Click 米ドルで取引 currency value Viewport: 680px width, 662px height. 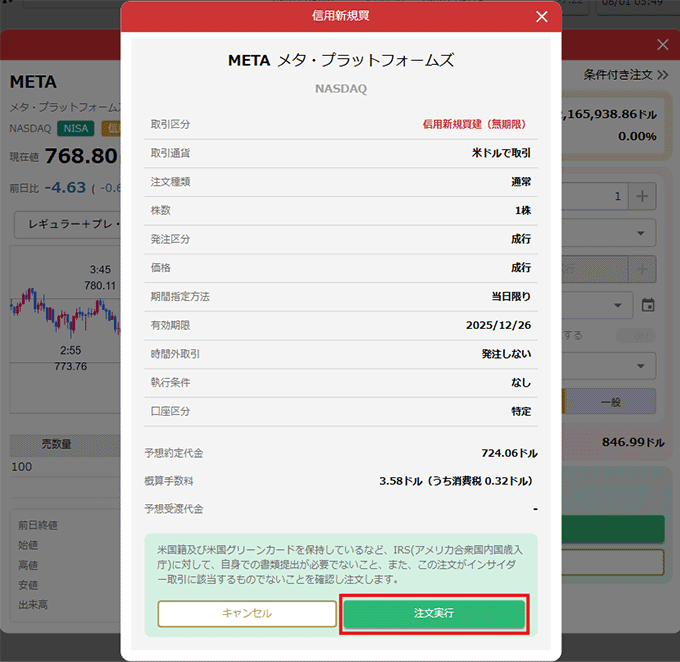coord(501,153)
